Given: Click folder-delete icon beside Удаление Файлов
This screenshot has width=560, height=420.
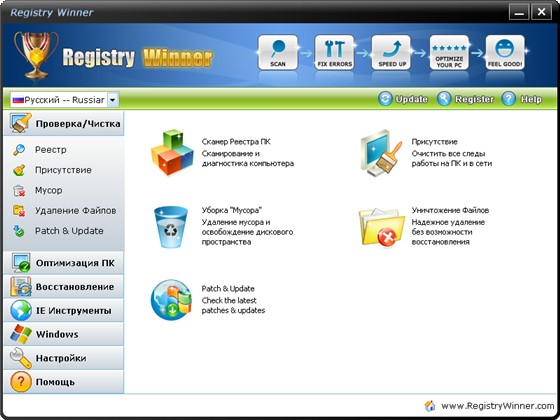Looking at the screenshot, I should (19, 211).
